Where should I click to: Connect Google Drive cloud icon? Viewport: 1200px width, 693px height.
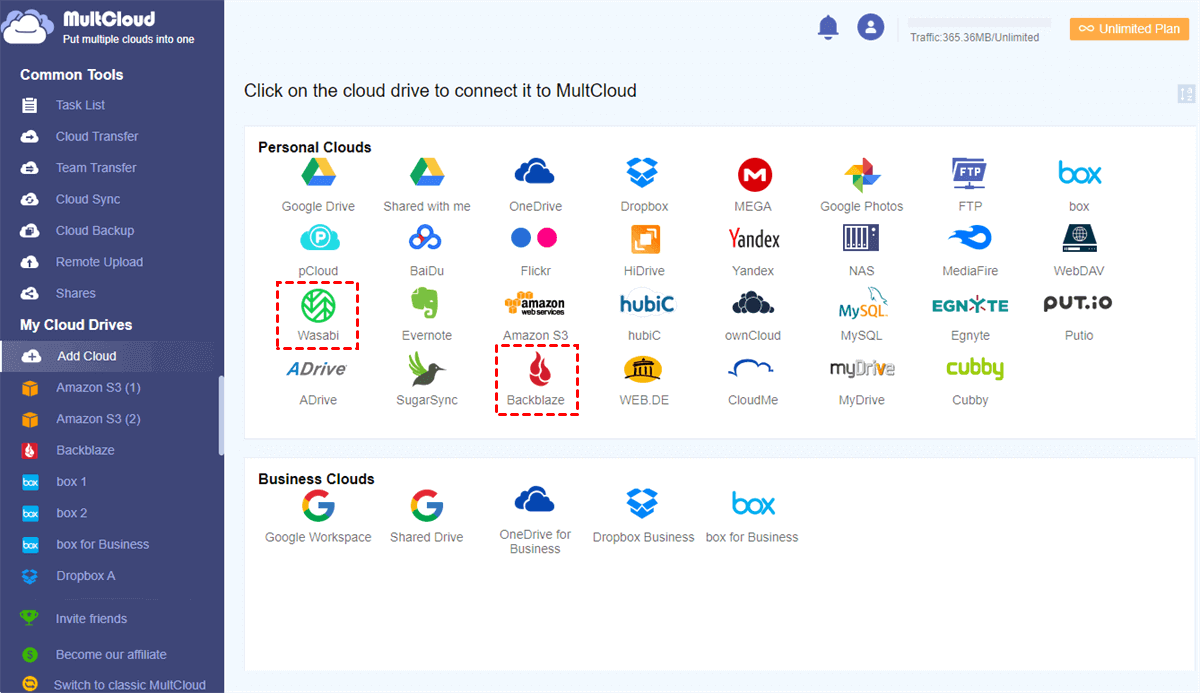click(318, 174)
